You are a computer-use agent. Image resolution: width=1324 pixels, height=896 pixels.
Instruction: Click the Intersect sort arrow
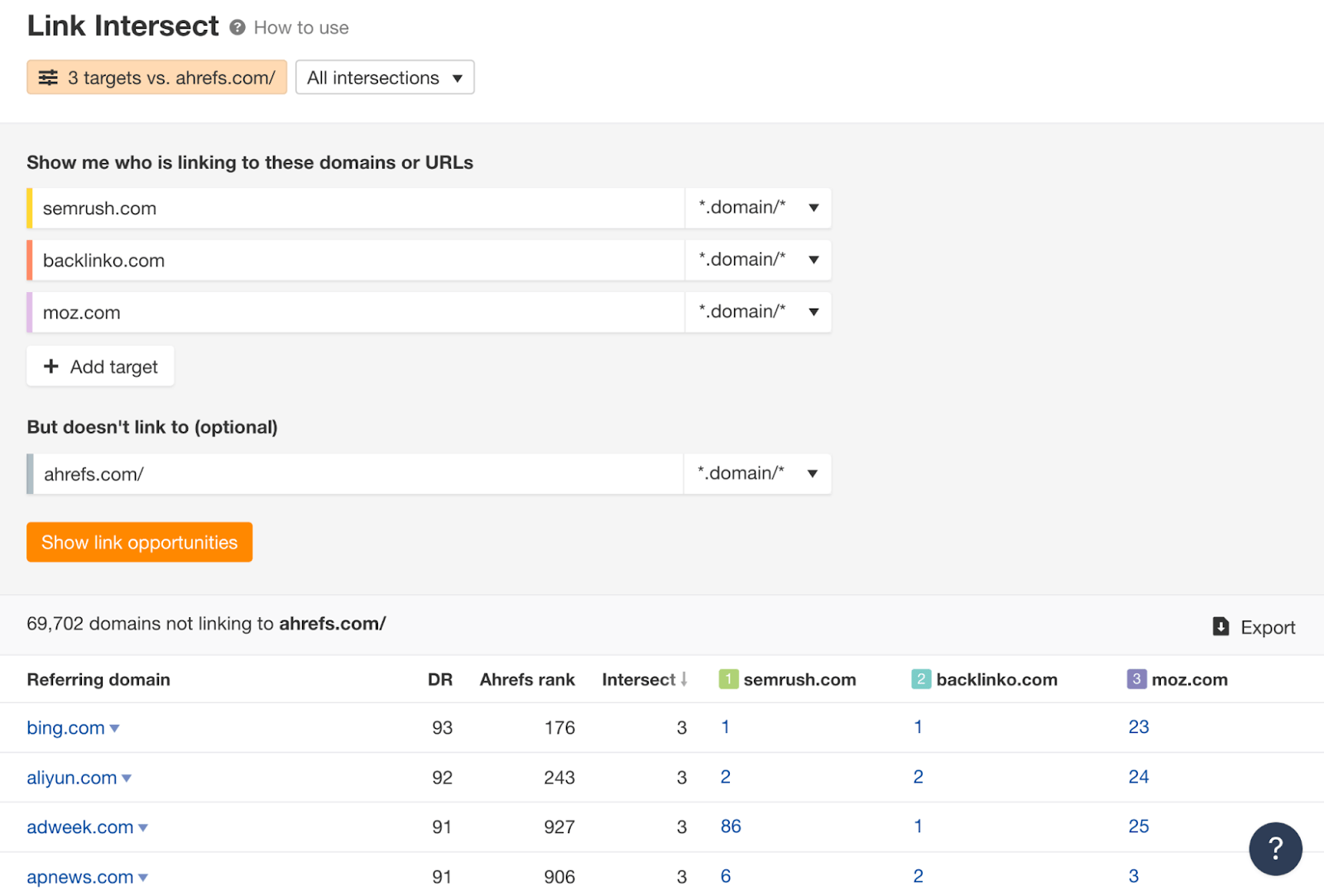pos(684,679)
